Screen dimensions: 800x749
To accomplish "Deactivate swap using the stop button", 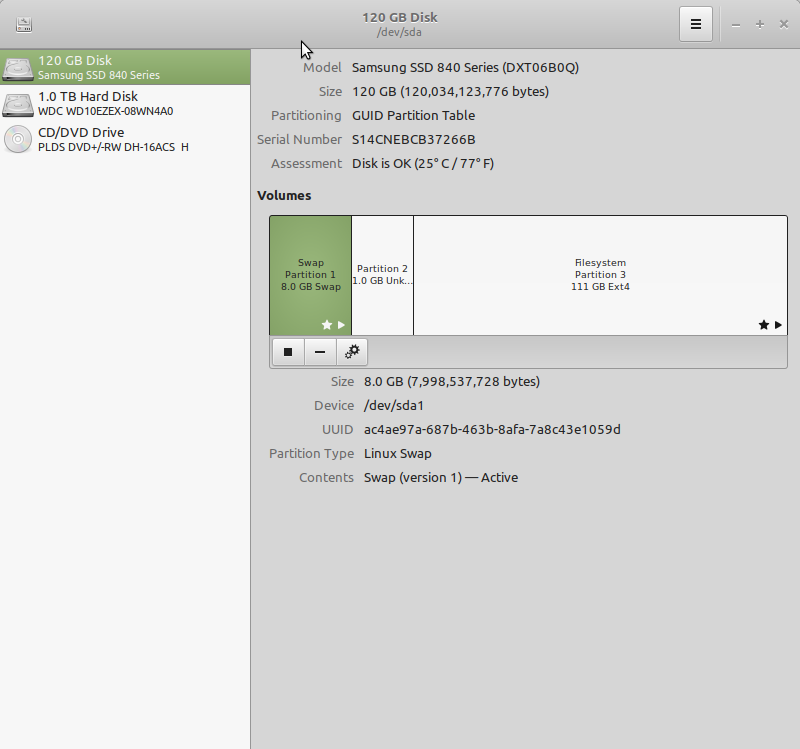I will coord(288,352).
